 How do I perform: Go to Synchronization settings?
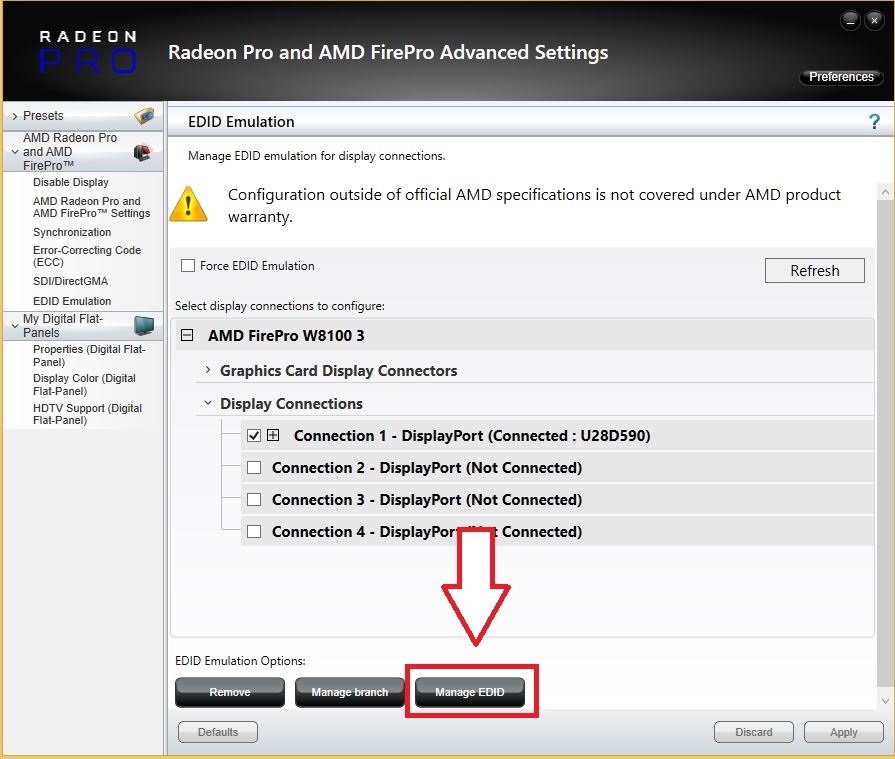(72, 232)
